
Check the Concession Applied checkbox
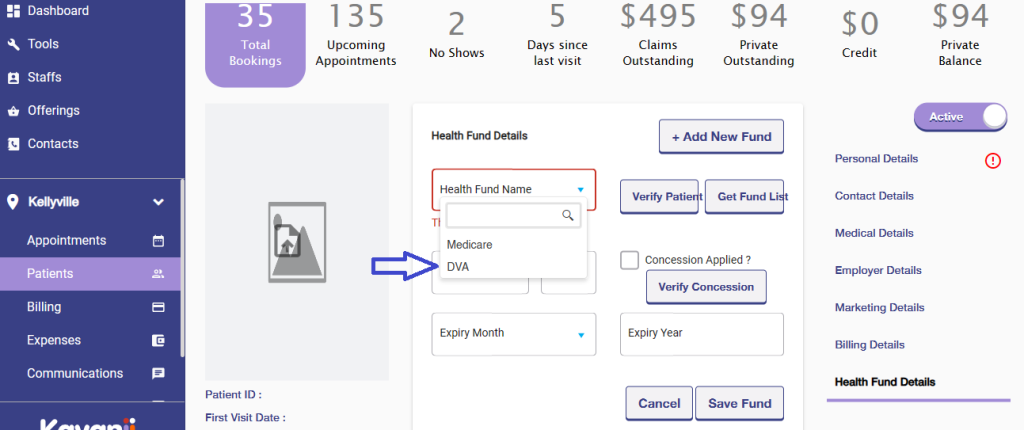click(x=630, y=260)
